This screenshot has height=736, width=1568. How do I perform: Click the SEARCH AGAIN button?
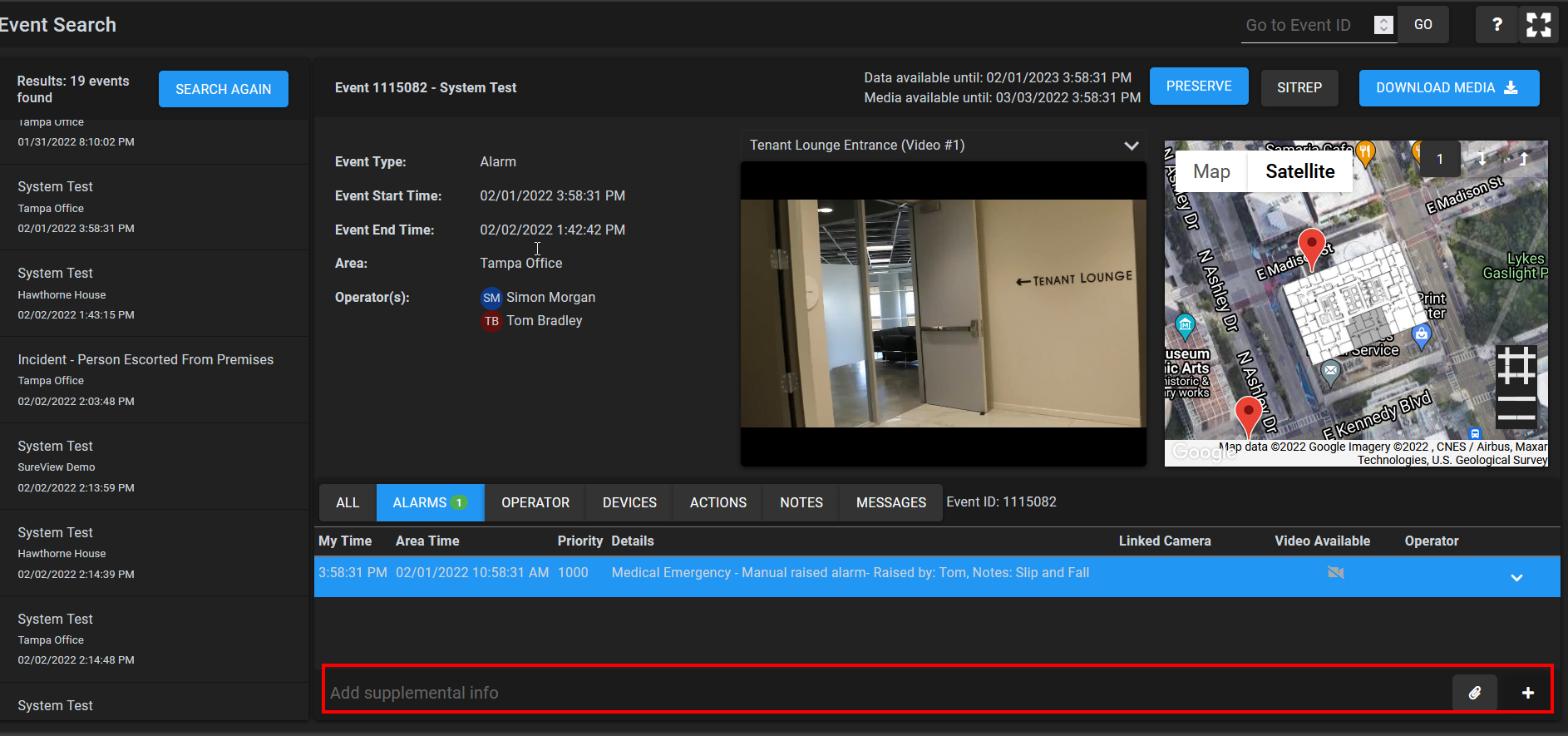224,89
